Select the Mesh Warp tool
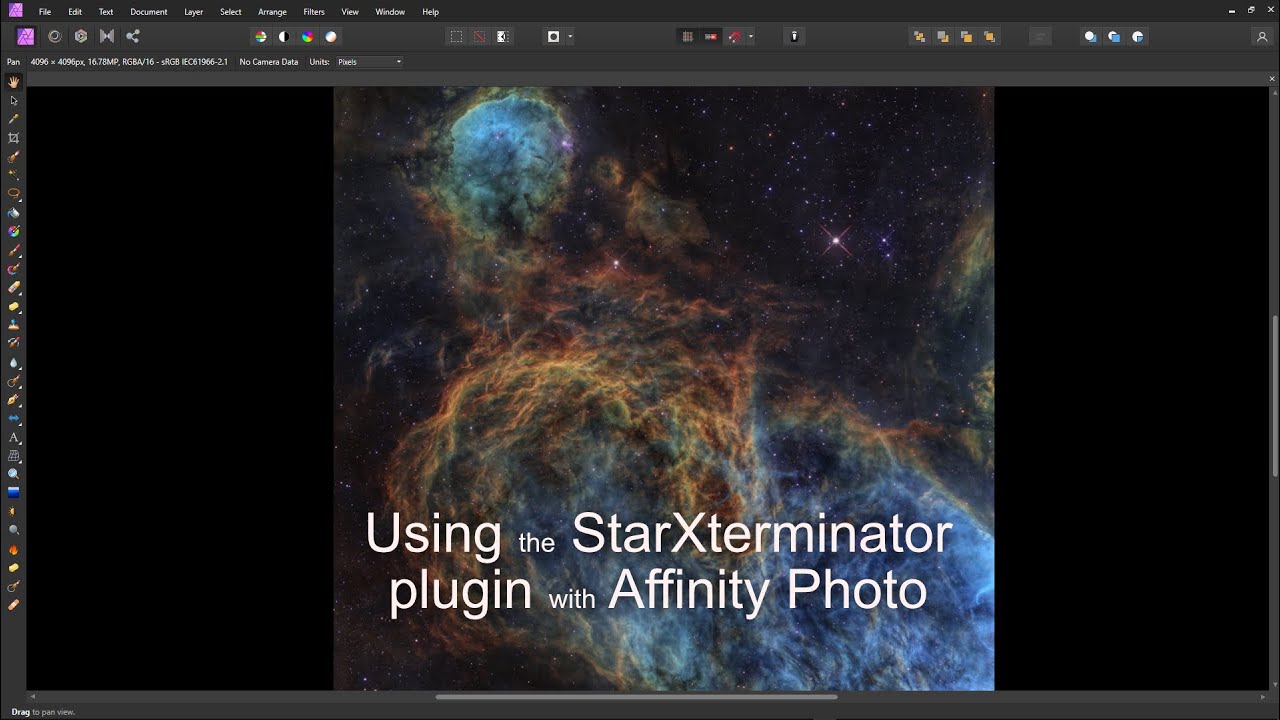 coord(14,455)
